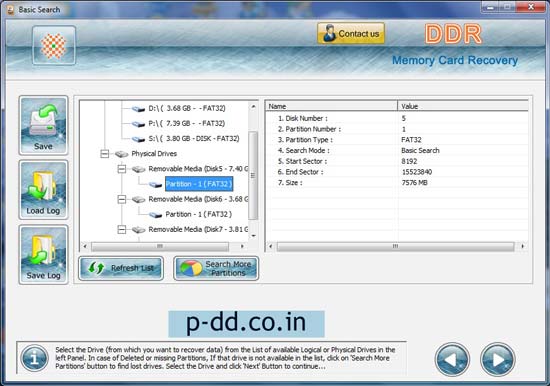Image resolution: width=550 pixels, height=386 pixels.
Task: Collapse Removable Media Disk6 node
Action: [x=122, y=199]
